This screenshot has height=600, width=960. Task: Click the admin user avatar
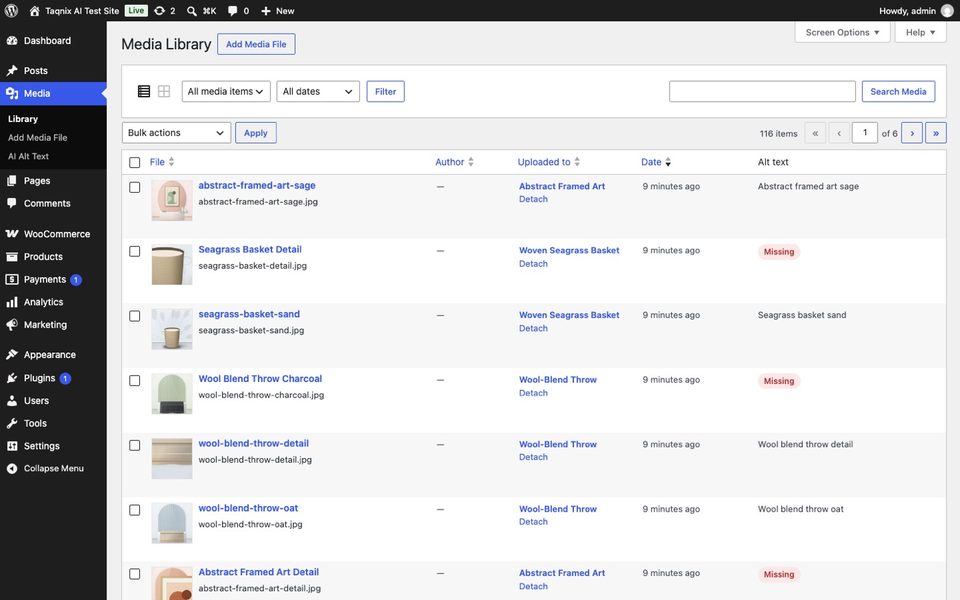(x=947, y=10)
